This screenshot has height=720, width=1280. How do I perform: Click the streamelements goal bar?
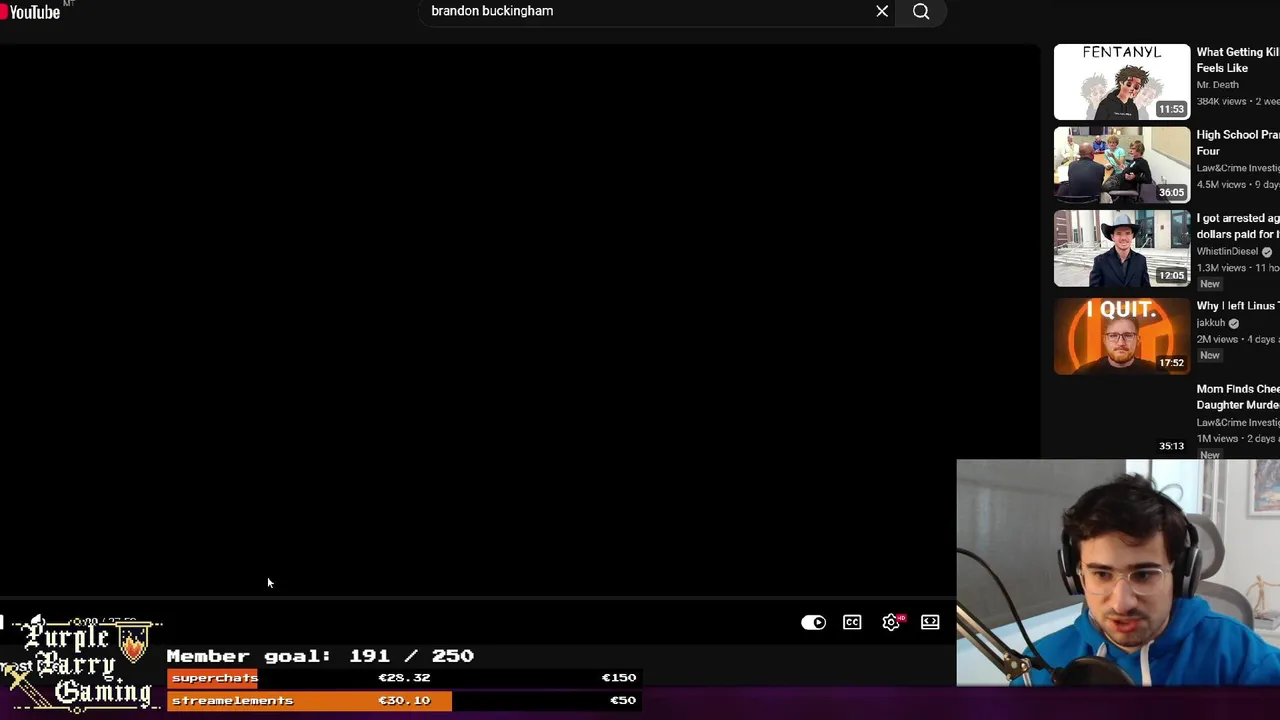[x=402, y=701]
